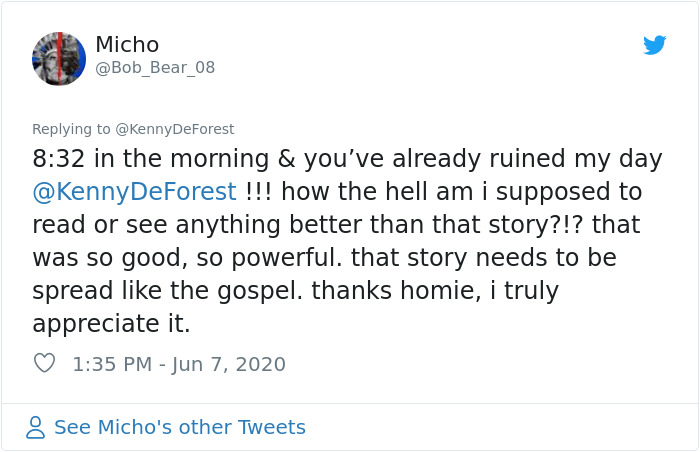Click the display name "Micho"
The height and width of the screenshot is (452, 700).
tap(127, 45)
